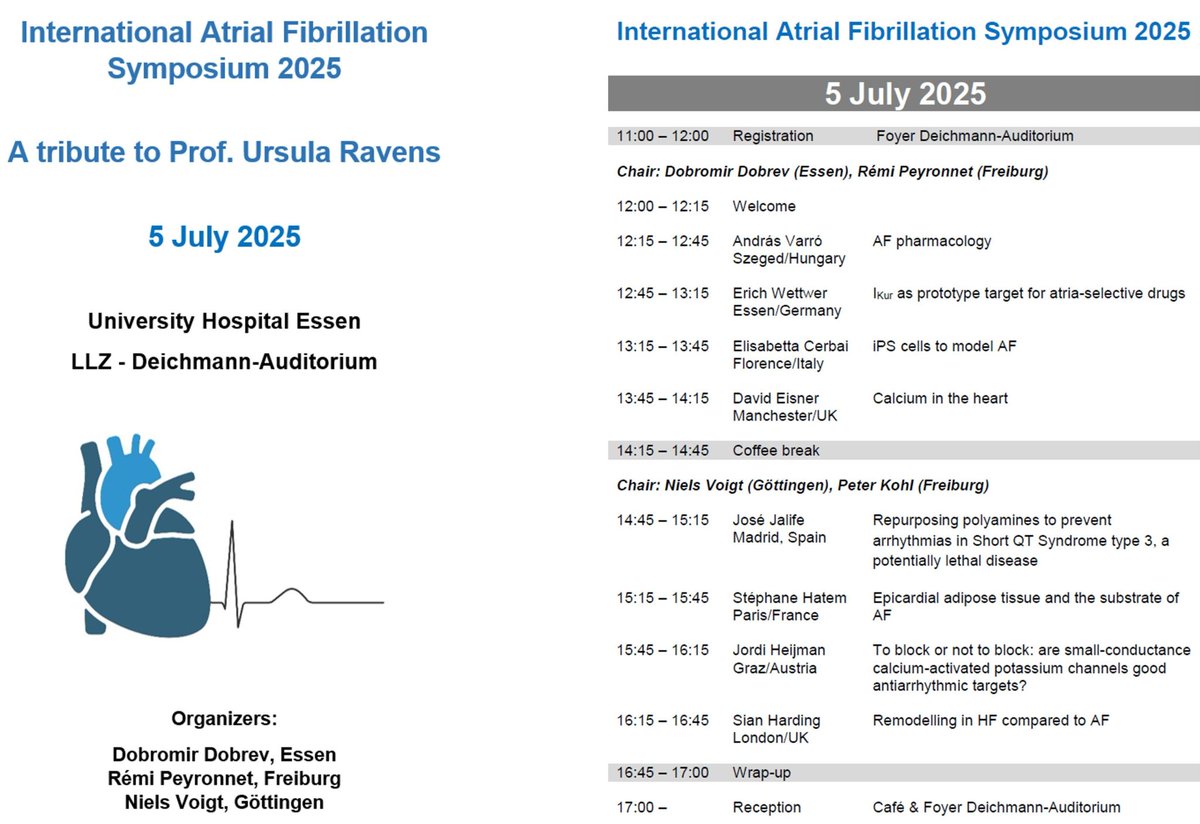1200x824 pixels.
Task: Select organizer 'Niels Voigt, Göttingen'
Action: click(224, 802)
